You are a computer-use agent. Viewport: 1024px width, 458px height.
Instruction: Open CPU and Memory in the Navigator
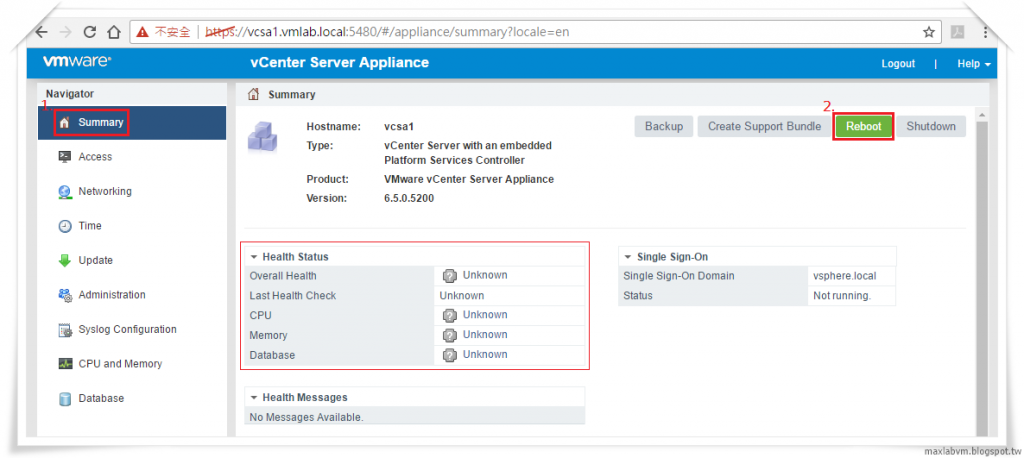coord(120,364)
